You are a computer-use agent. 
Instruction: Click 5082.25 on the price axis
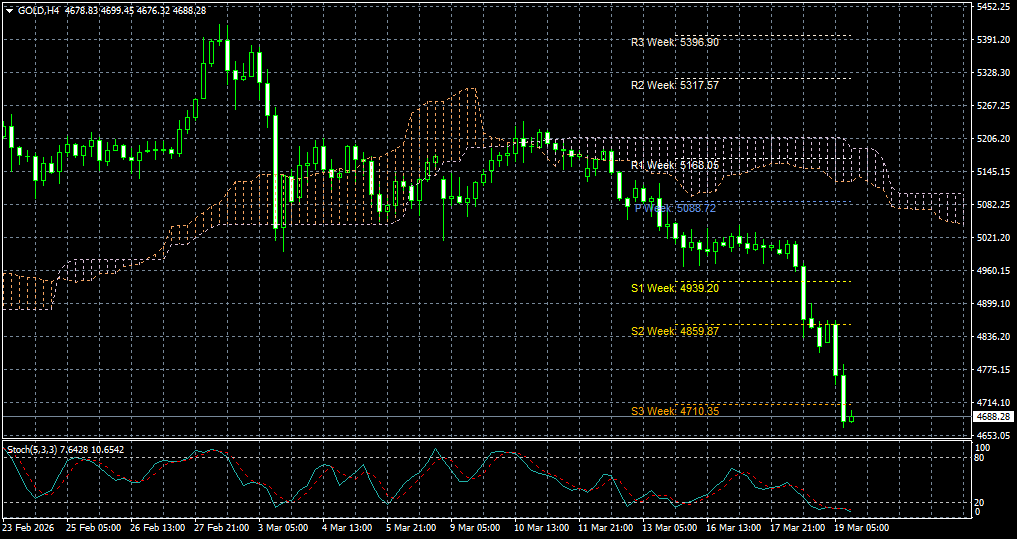coord(994,205)
